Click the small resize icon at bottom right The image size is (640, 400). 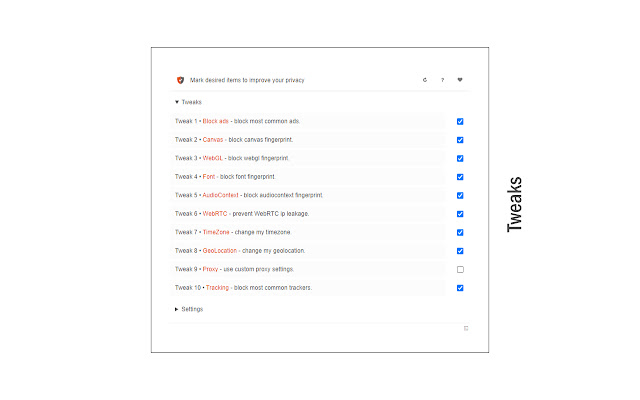466,328
